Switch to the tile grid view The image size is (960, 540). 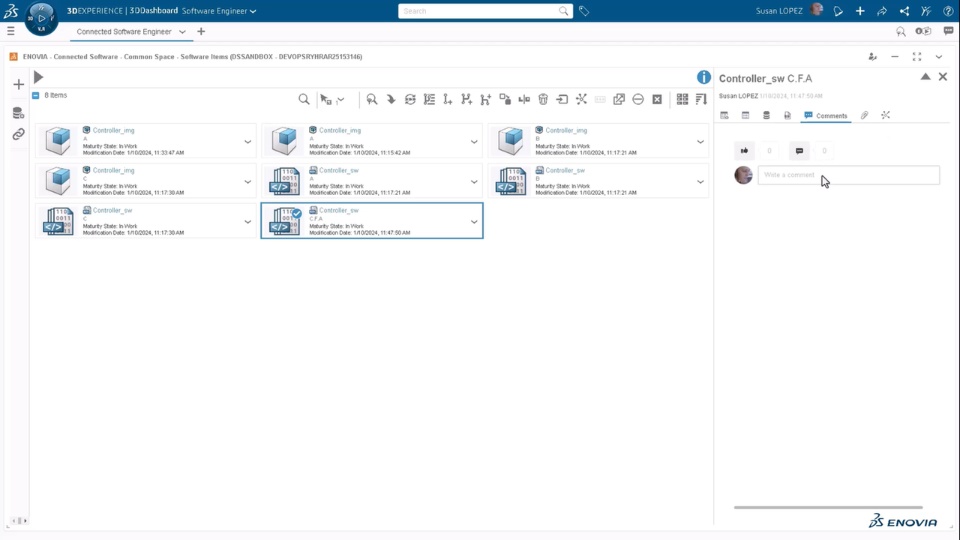click(682, 99)
